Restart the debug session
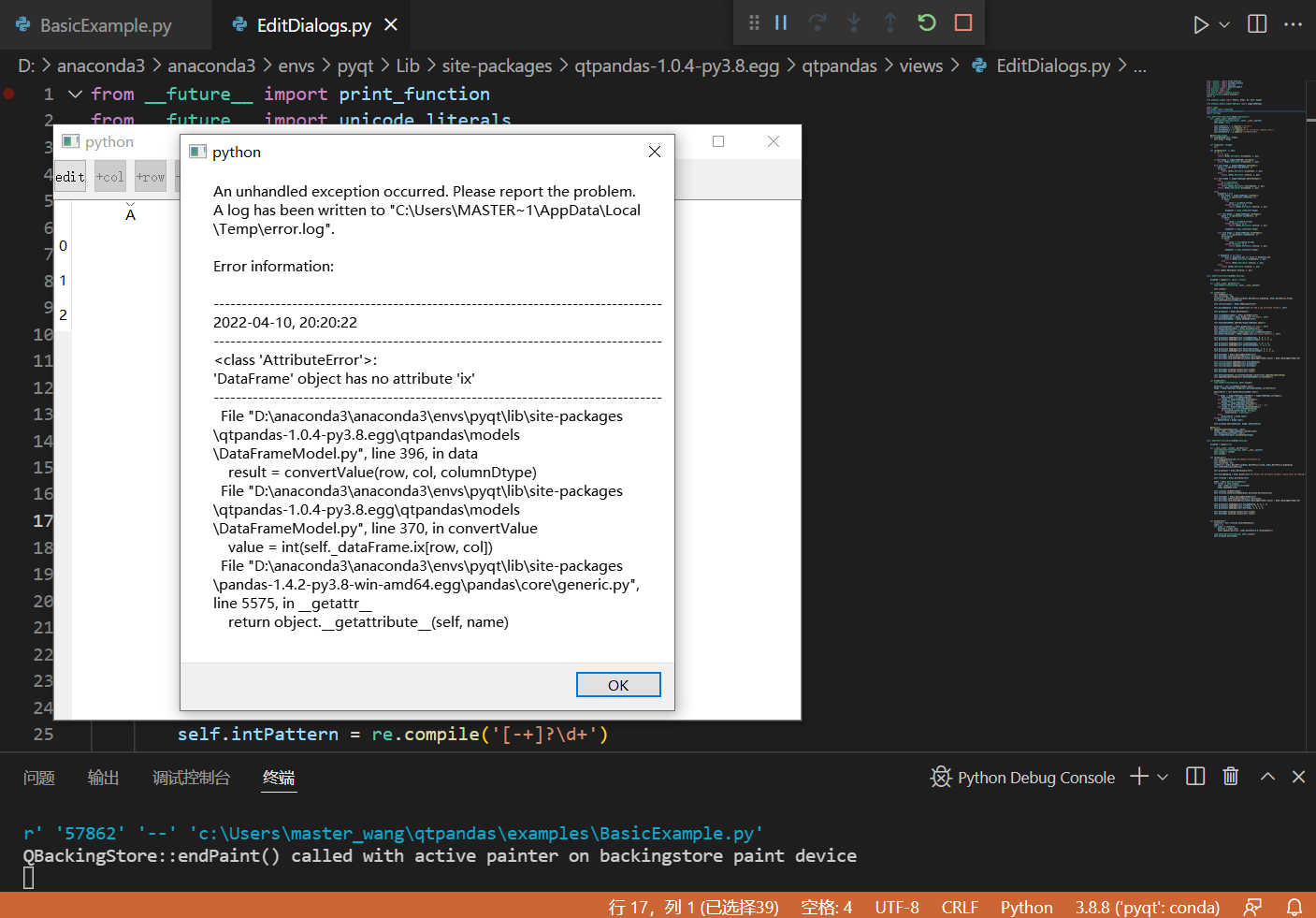This screenshot has width=1316, height=918. click(x=926, y=22)
